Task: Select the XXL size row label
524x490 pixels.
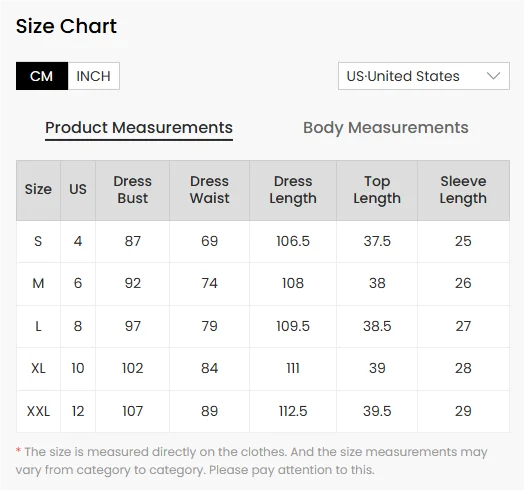Action: pos(38,411)
